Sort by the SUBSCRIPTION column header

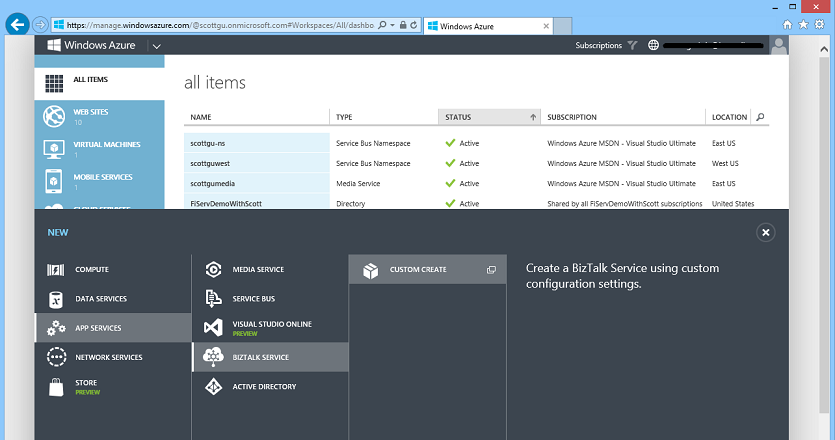click(623, 117)
